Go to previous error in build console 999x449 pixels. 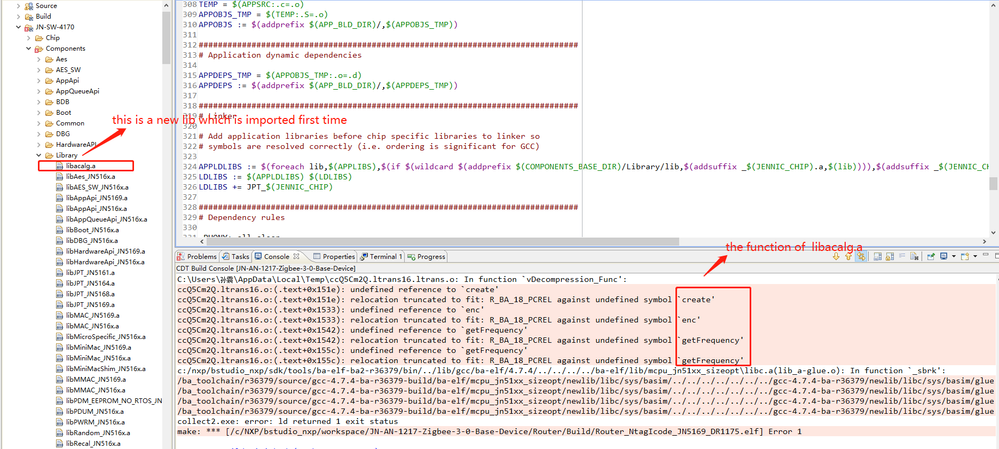click(849, 256)
